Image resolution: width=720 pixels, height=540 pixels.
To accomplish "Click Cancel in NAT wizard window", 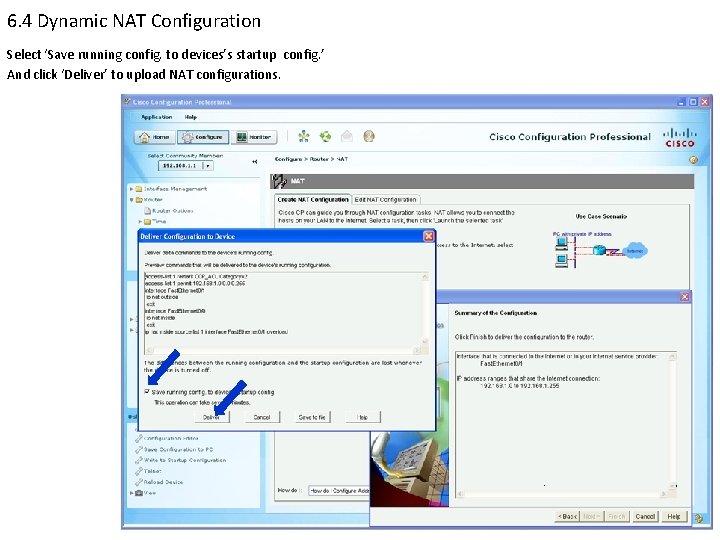I will pos(645,517).
